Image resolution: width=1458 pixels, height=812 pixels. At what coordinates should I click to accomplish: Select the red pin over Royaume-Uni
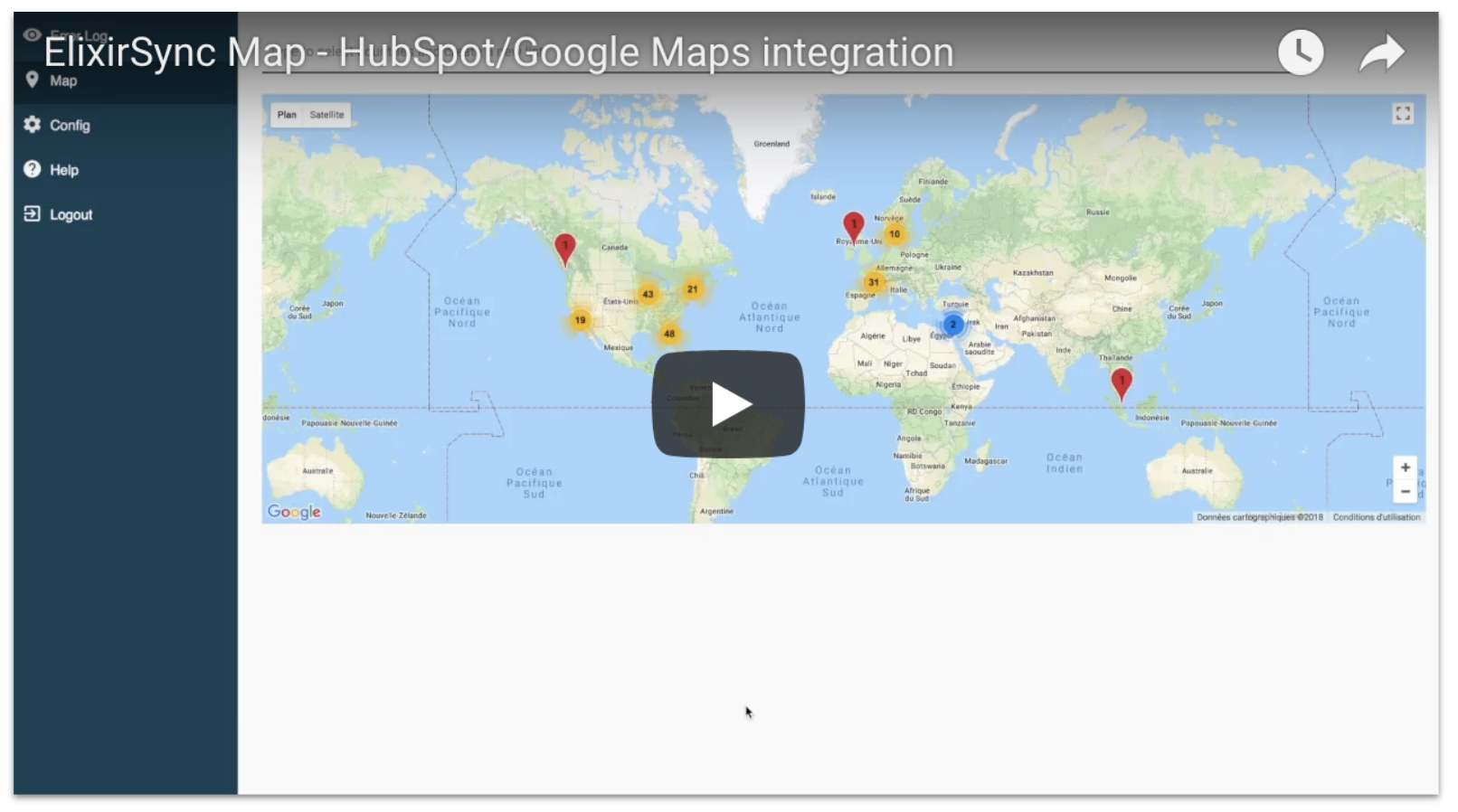click(x=854, y=228)
